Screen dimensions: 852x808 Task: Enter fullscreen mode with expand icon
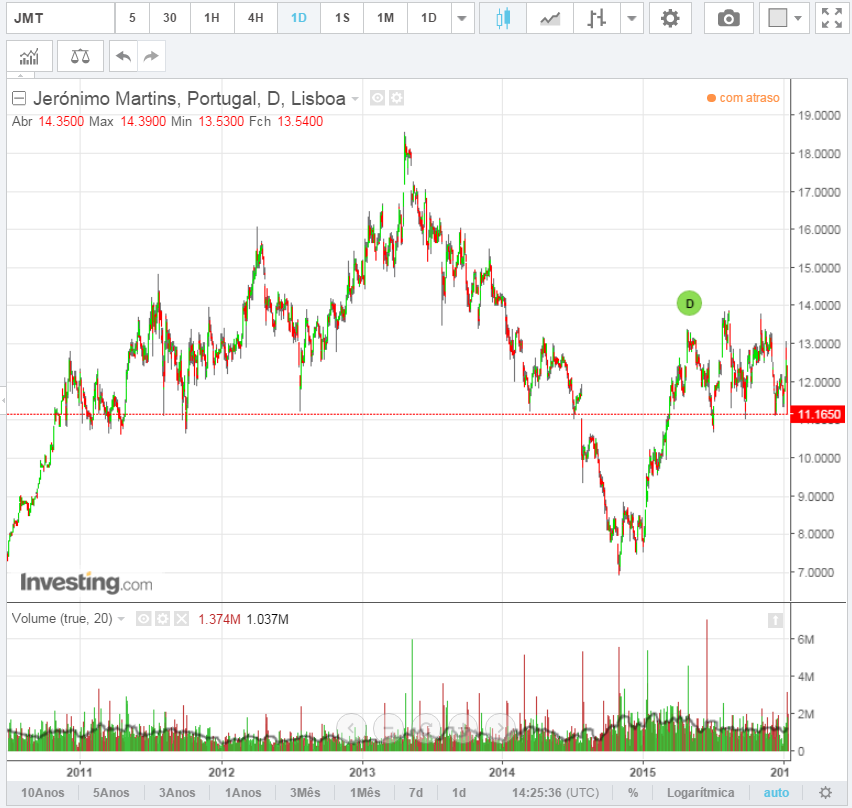coord(831,18)
